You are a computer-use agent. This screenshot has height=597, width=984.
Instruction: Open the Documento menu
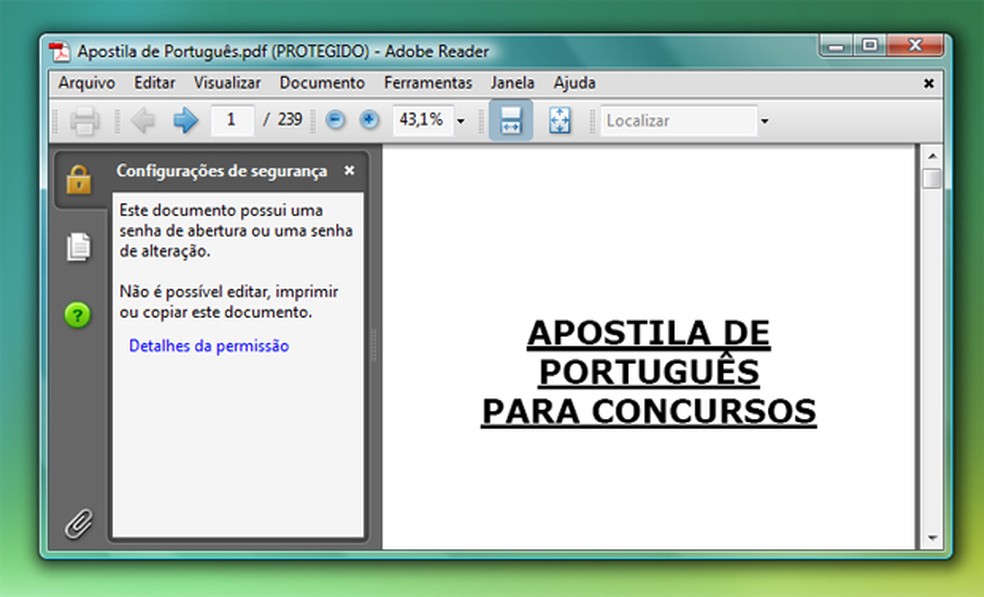pyautogui.click(x=322, y=83)
